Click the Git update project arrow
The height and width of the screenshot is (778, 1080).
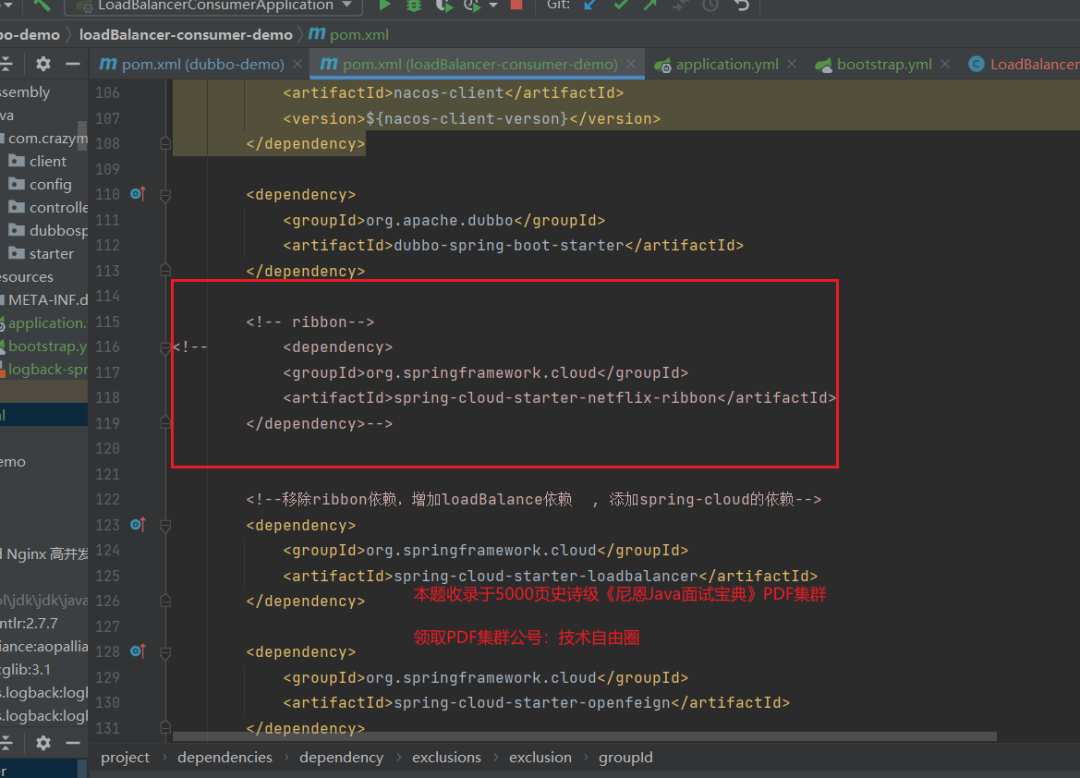[590, 5]
